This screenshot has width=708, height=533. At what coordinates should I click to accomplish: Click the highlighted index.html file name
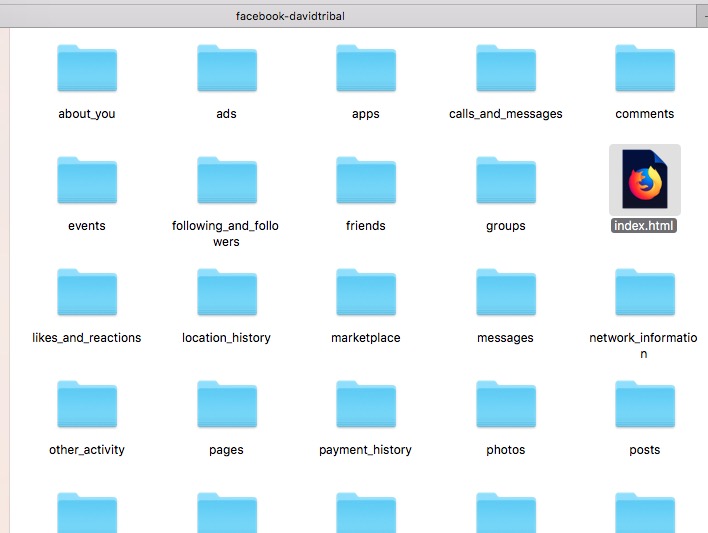644,226
